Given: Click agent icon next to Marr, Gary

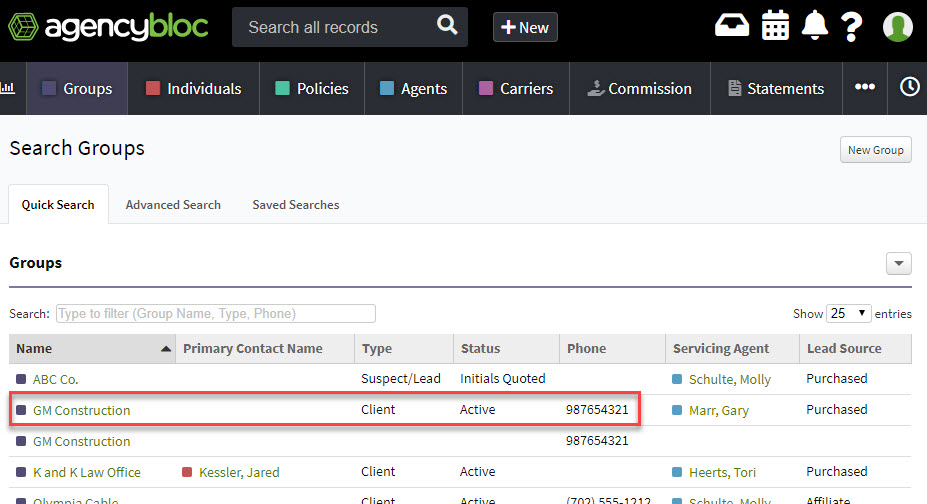Looking at the screenshot, I should [x=678, y=410].
